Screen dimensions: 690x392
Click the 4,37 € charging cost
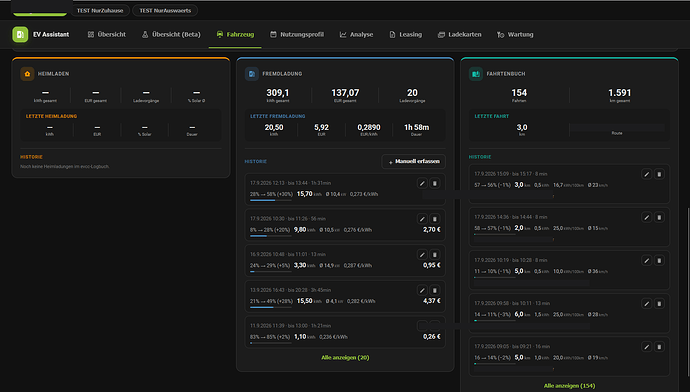pos(432,301)
